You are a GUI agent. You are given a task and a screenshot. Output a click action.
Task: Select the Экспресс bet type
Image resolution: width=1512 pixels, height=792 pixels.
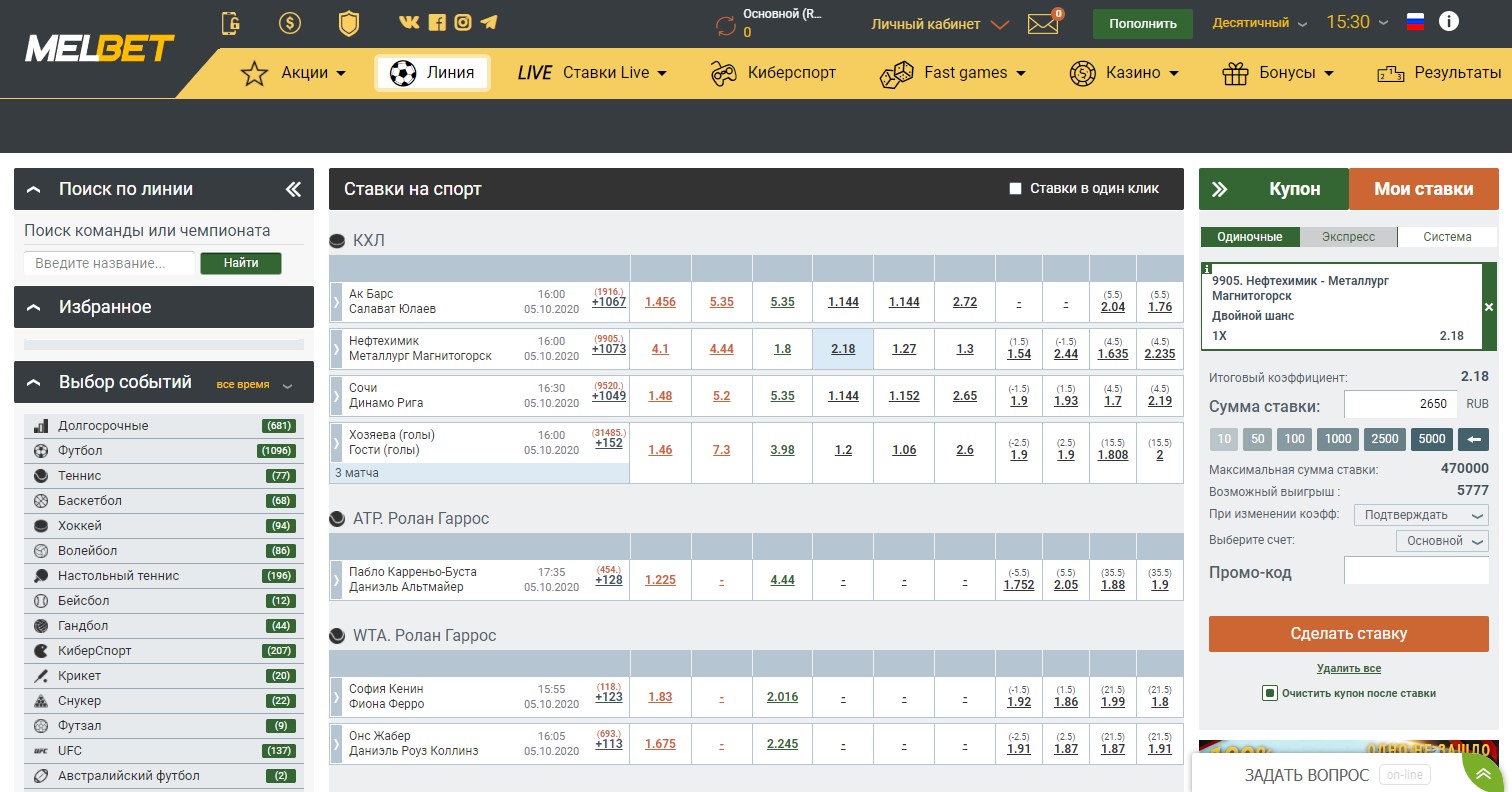coord(1348,237)
